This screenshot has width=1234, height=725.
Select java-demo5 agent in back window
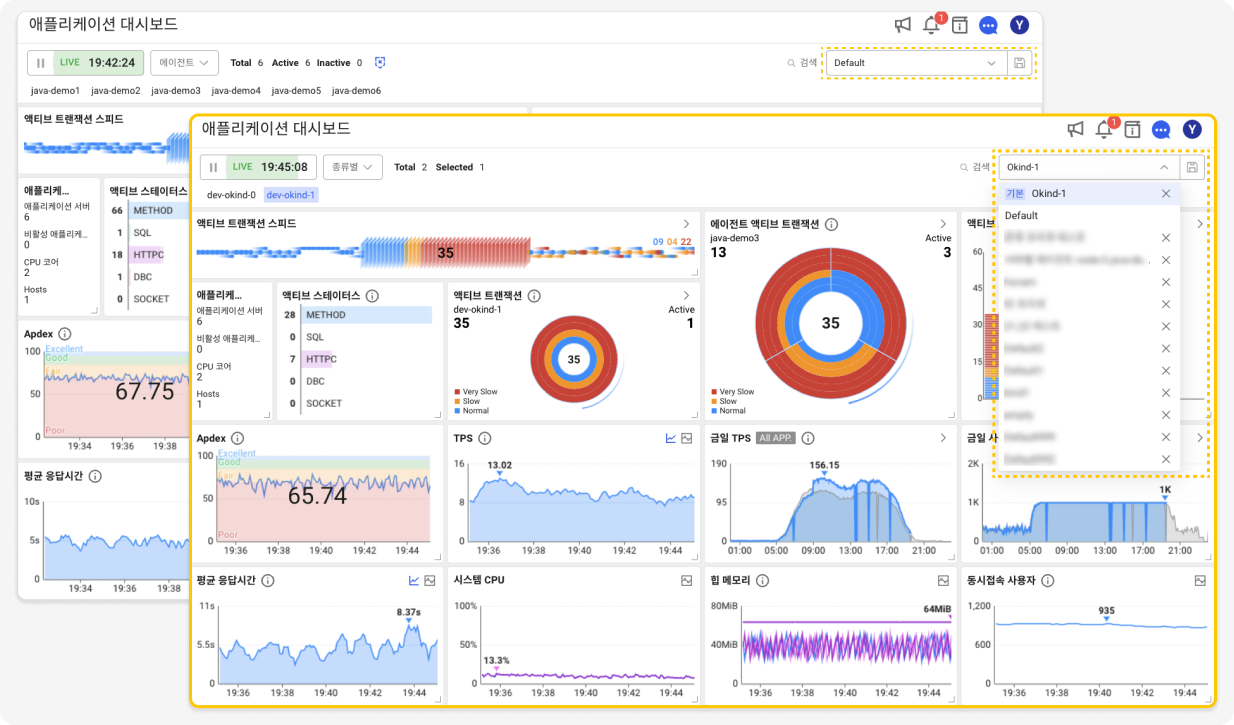[296, 91]
